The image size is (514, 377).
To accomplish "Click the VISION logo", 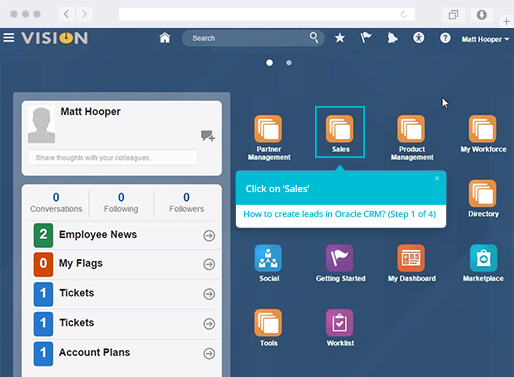I will point(55,38).
